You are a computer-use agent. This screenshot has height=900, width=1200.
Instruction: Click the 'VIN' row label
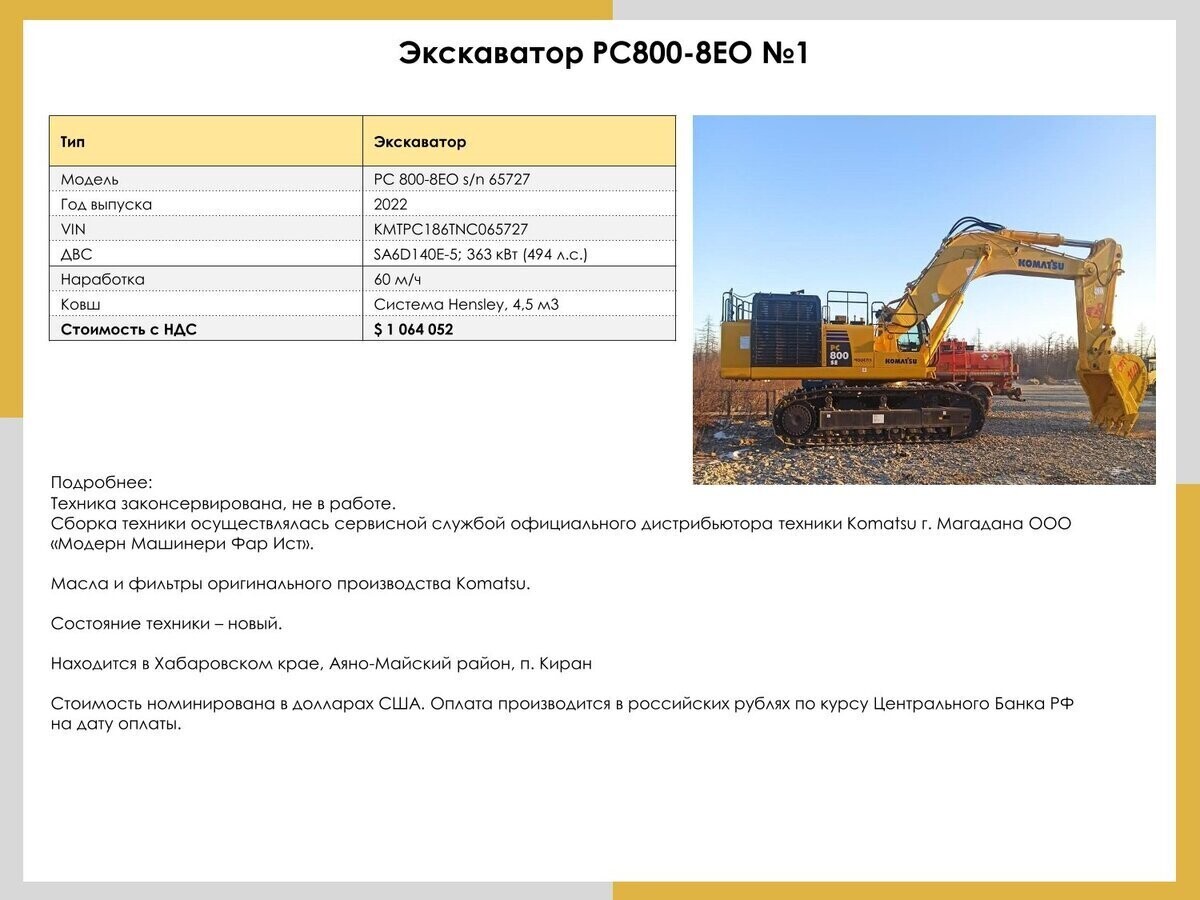point(73,229)
